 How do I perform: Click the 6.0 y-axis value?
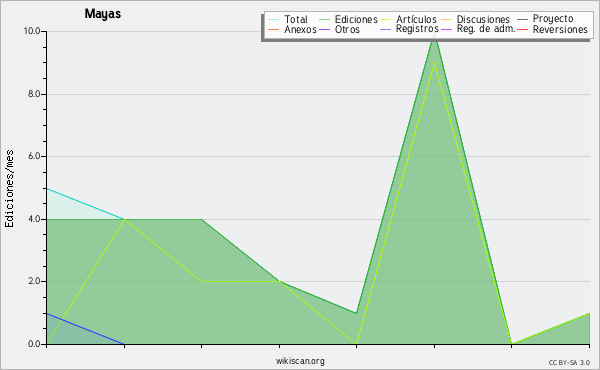click(34, 156)
